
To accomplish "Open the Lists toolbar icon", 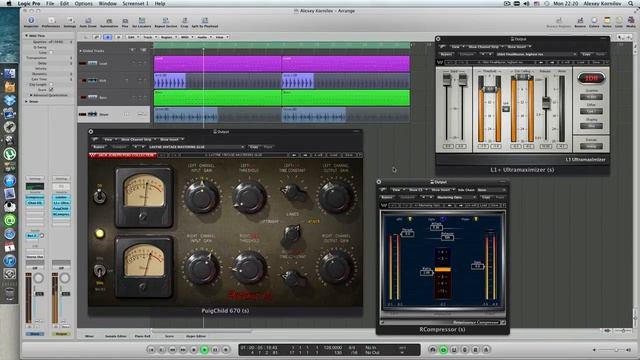I will (x=619, y=22).
